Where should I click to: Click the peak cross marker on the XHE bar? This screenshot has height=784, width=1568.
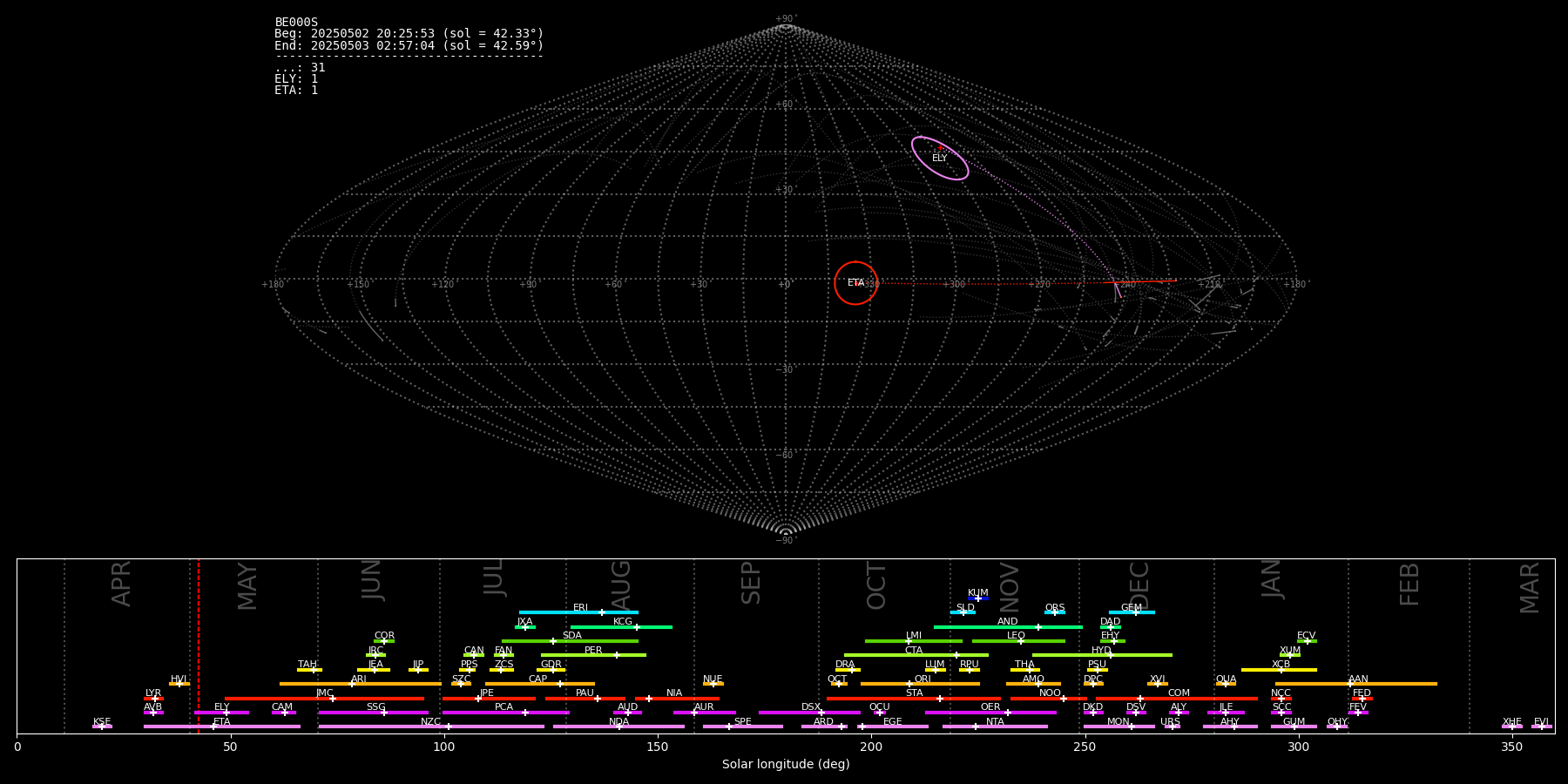pos(1512,727)
